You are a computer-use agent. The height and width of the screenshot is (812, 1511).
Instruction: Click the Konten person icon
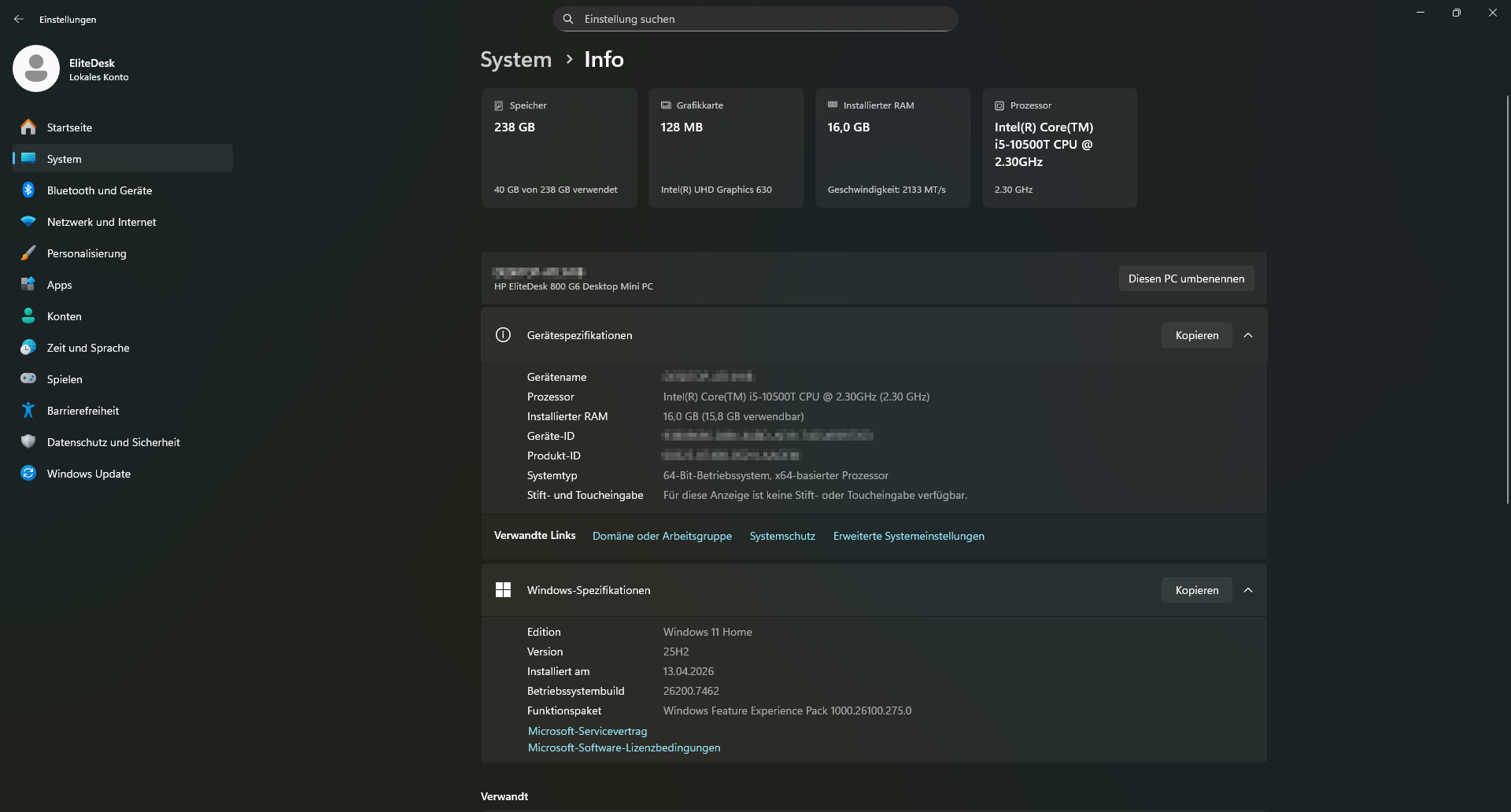(28, 316)
